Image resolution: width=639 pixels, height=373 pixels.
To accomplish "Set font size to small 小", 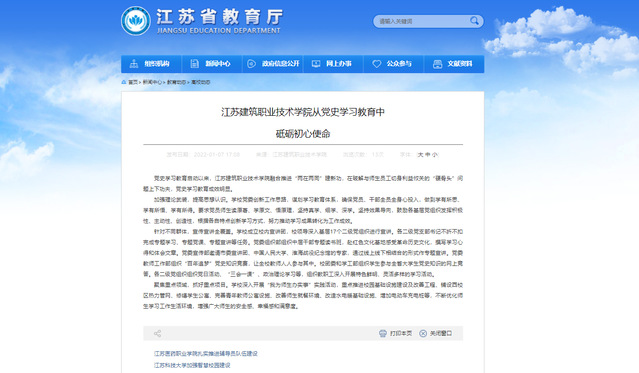I will pyautogui.click(x=435, y=155).
